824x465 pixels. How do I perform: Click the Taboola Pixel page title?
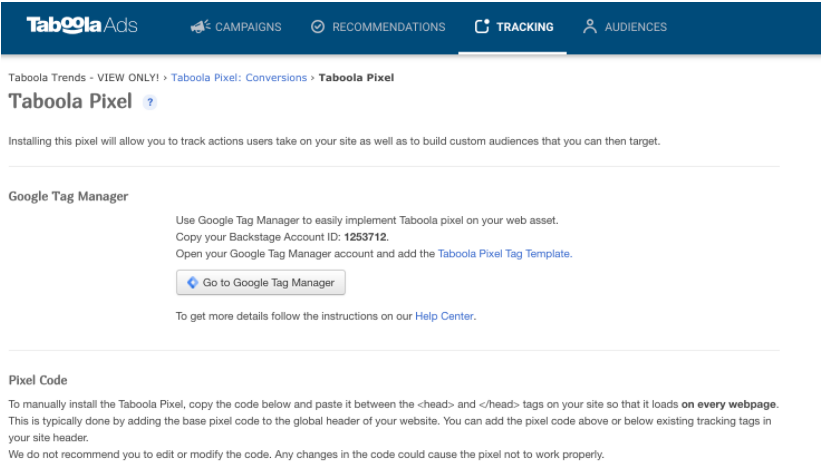70,101
